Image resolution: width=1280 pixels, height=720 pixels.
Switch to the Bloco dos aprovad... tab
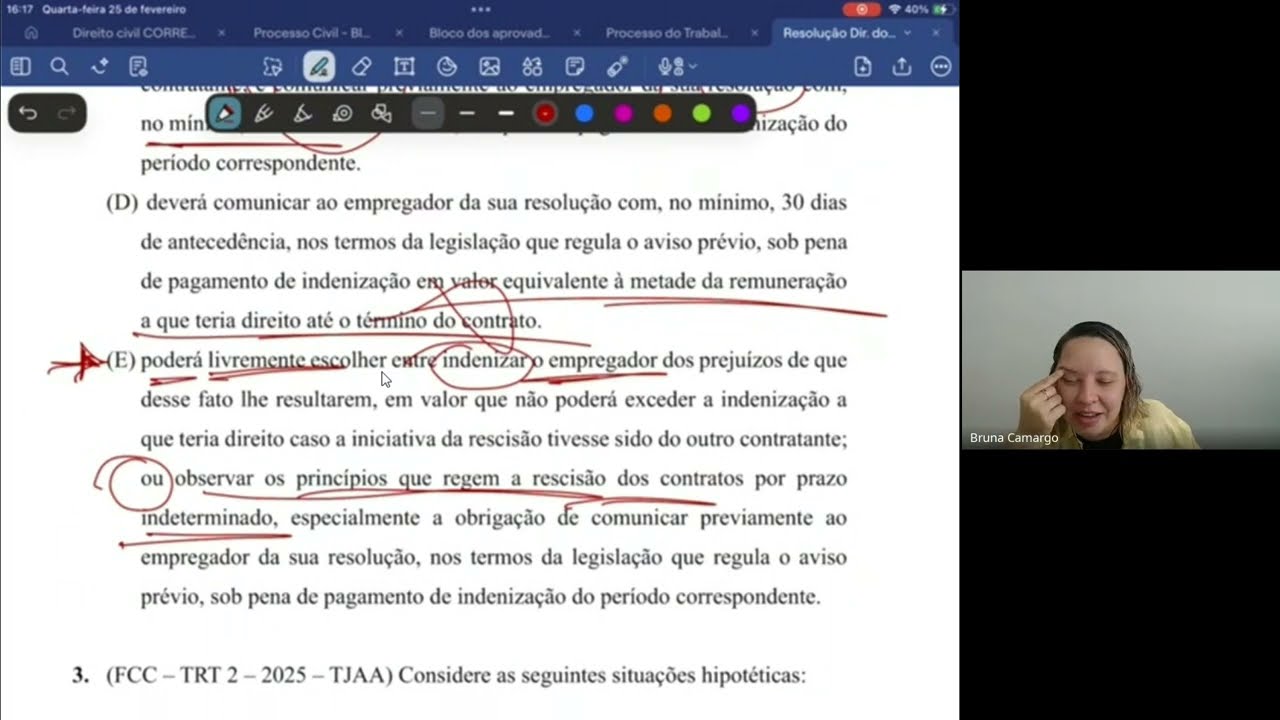click(489, 33)
